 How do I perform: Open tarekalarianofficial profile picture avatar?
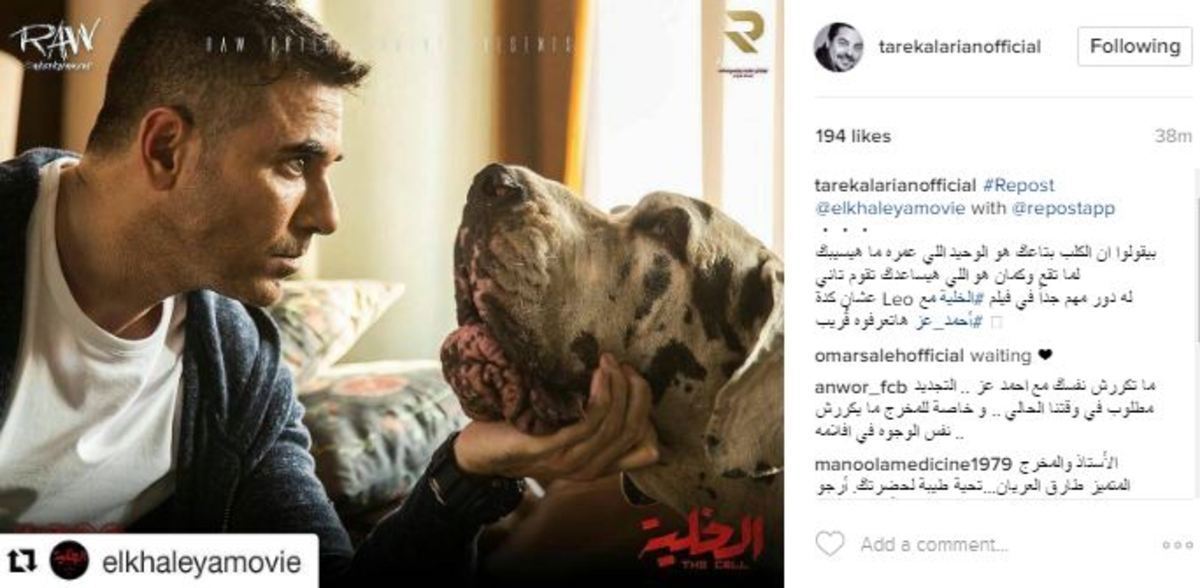coord(838,46)
